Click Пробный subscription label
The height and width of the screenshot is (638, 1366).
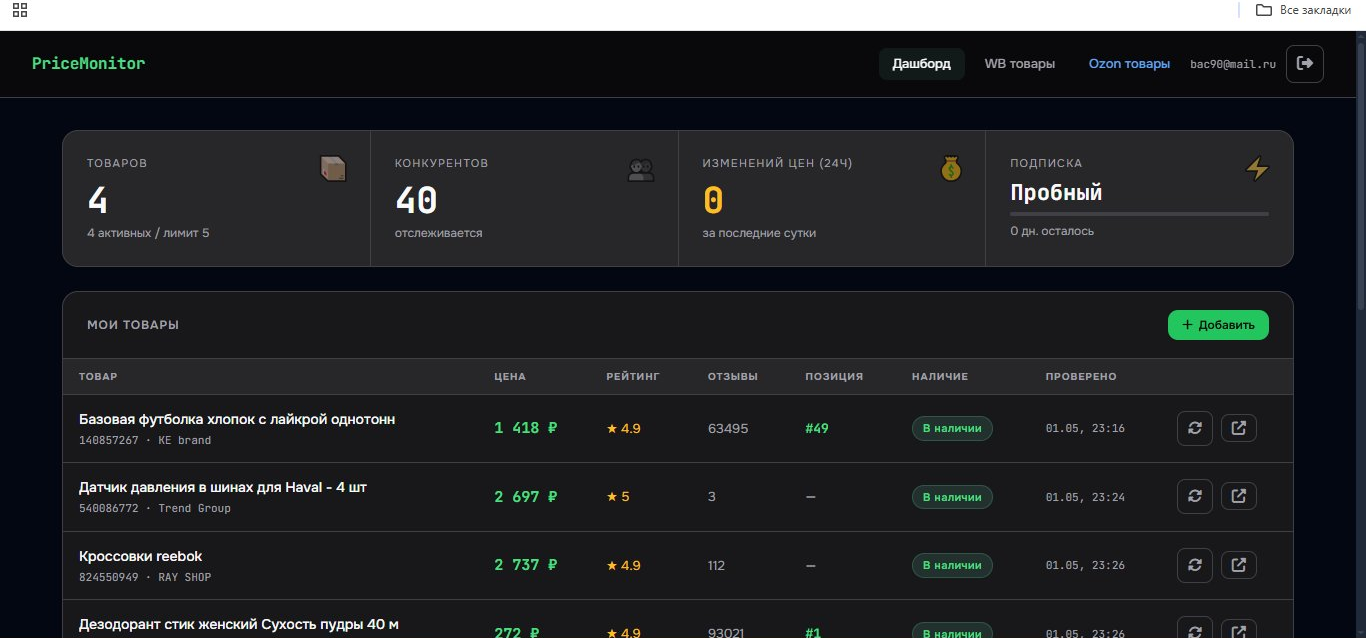[x=1056, y=193]
